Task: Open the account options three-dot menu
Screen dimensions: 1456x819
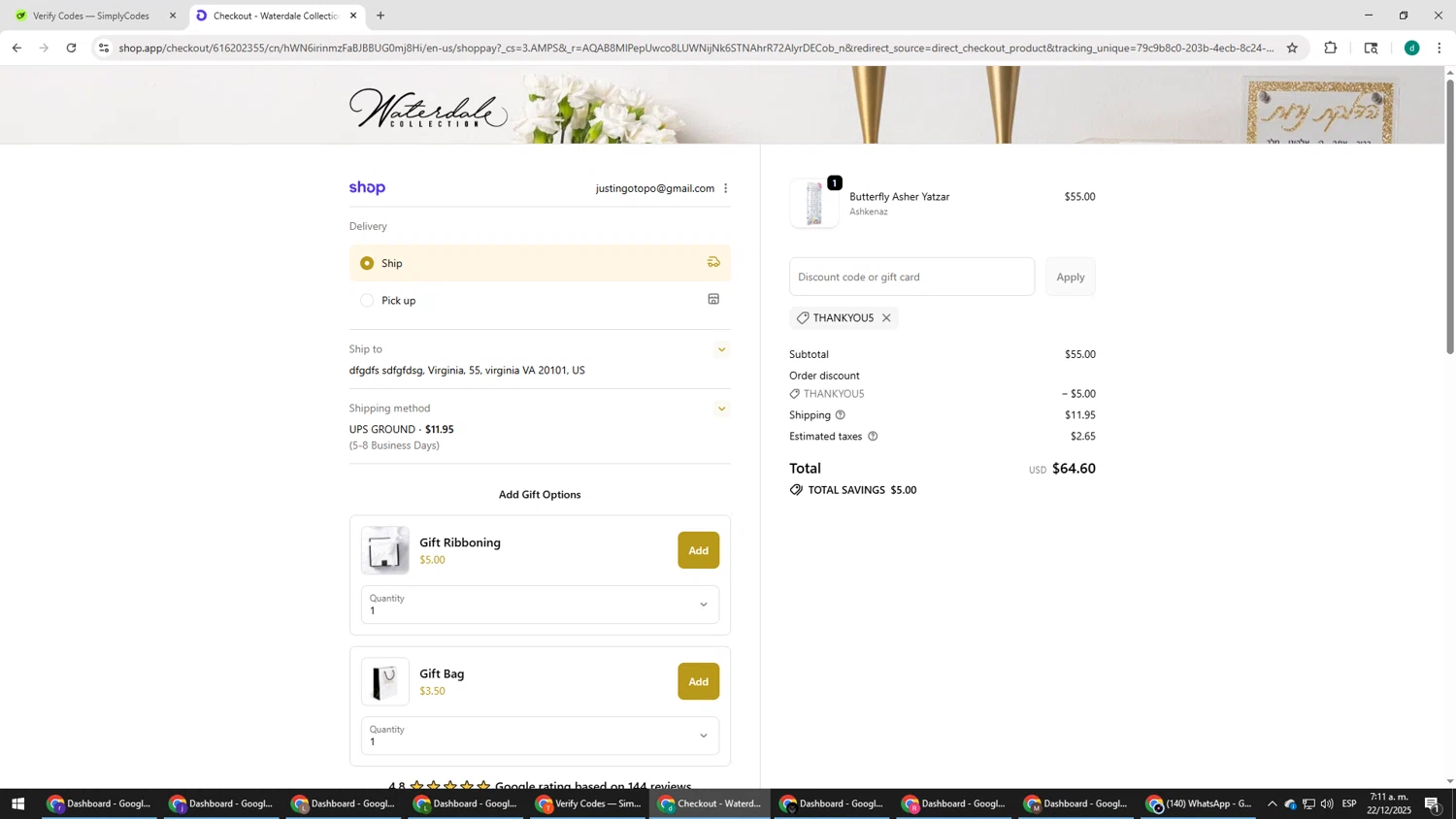Action: (725, 188)
